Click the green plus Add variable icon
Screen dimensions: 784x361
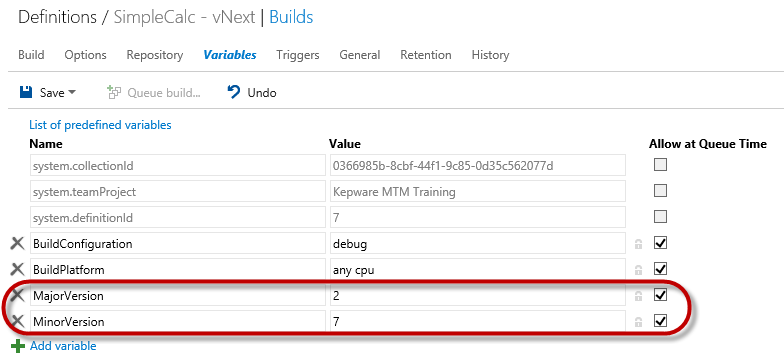18,346
